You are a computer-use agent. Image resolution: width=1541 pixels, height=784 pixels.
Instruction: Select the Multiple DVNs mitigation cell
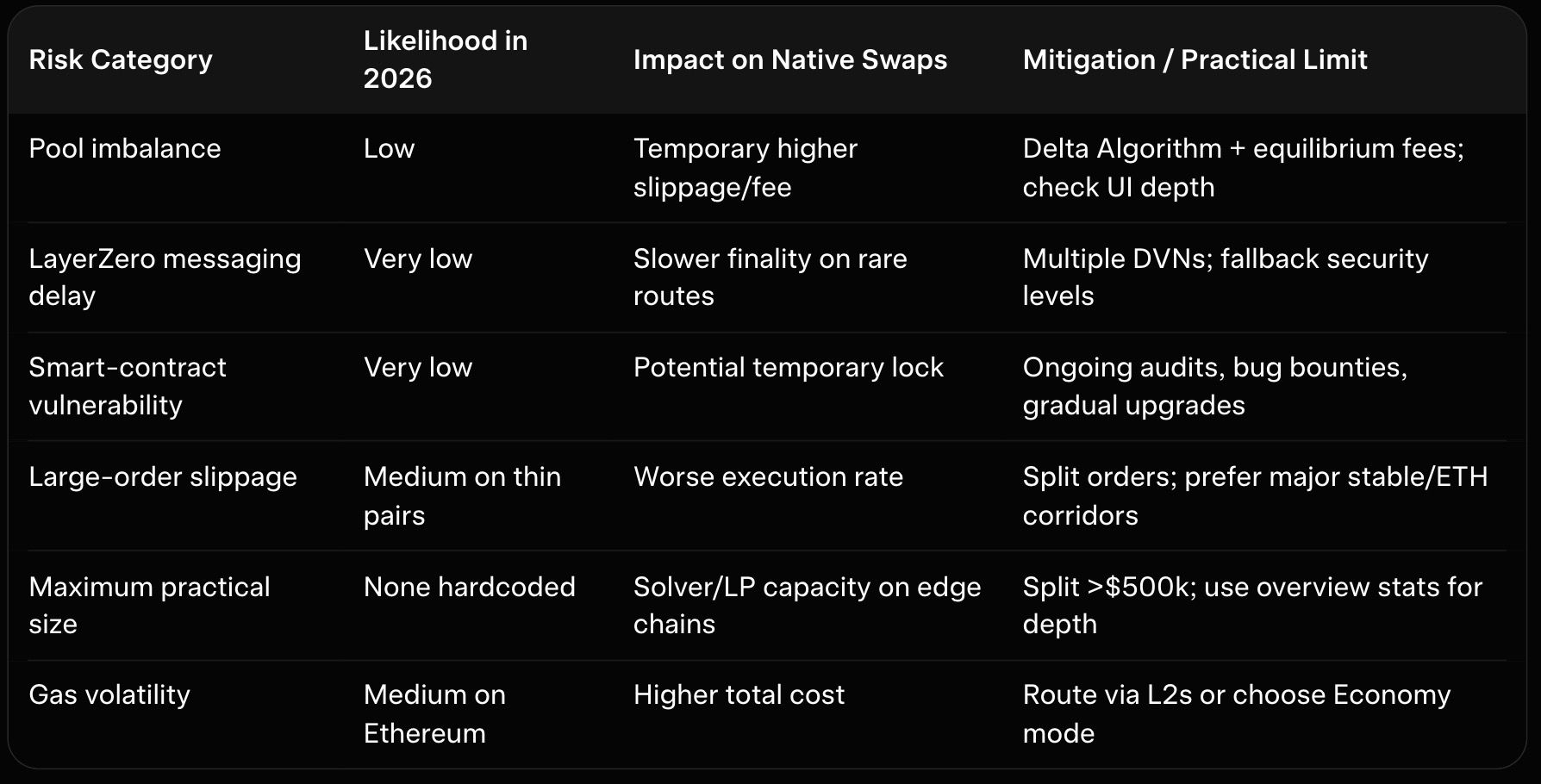1225,277
